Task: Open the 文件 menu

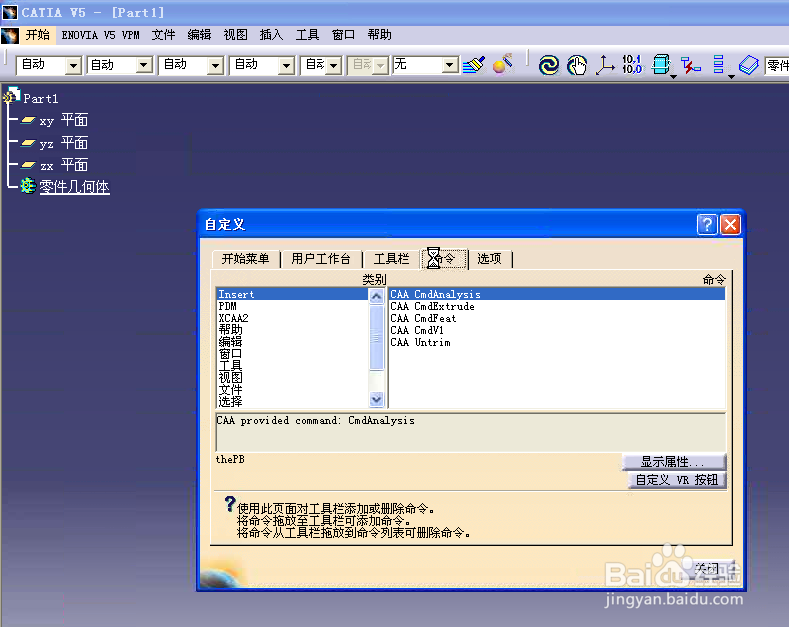Action: pyautogui.click(x=164, y=35)
